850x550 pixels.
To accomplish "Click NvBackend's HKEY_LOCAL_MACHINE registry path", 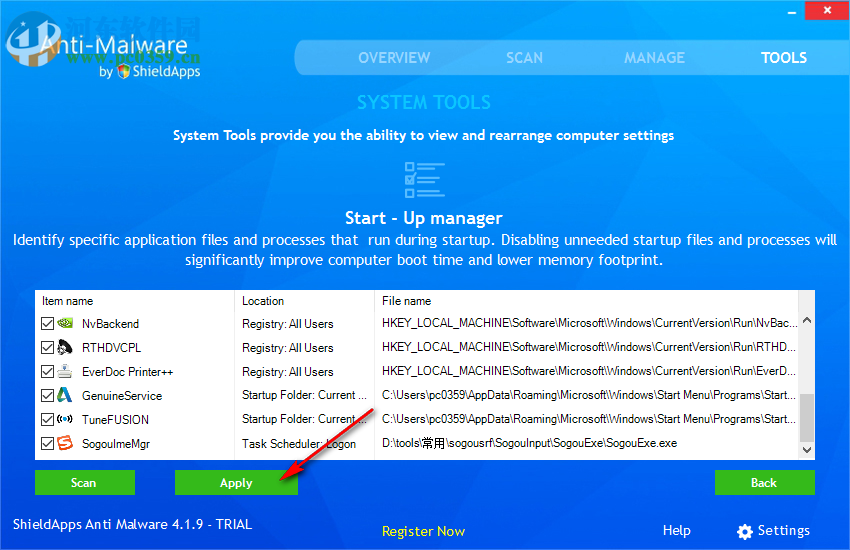I will click(x=589, y=323).
